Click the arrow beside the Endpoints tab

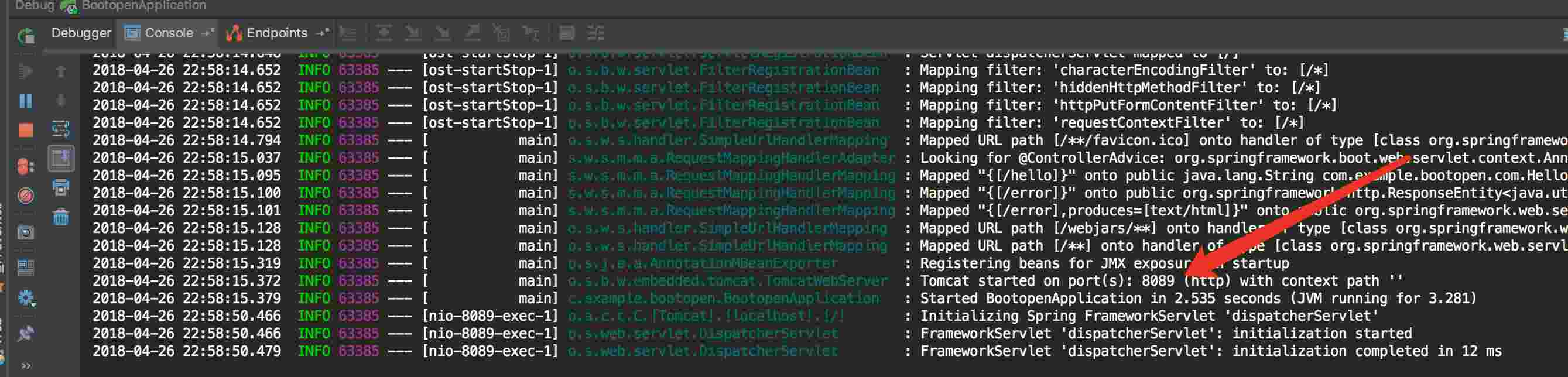pos(322,33)
